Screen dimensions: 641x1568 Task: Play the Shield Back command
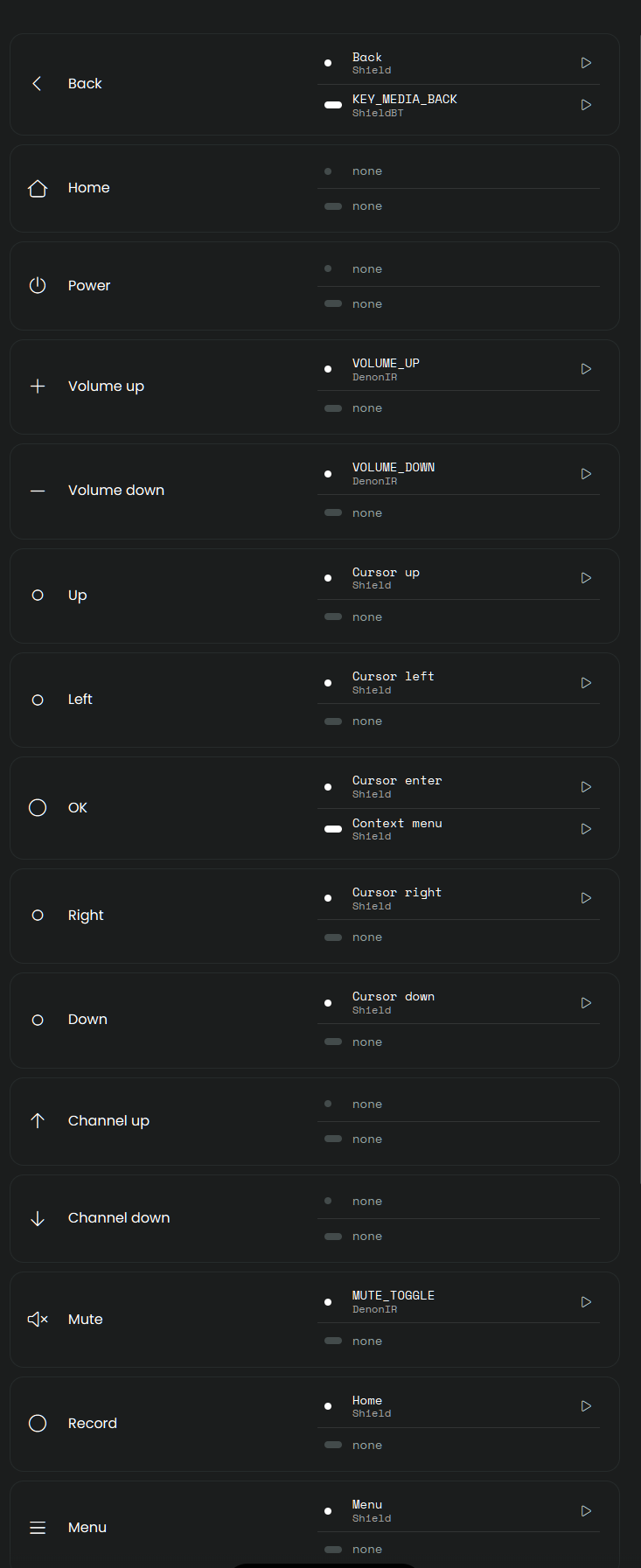[586, 63]
